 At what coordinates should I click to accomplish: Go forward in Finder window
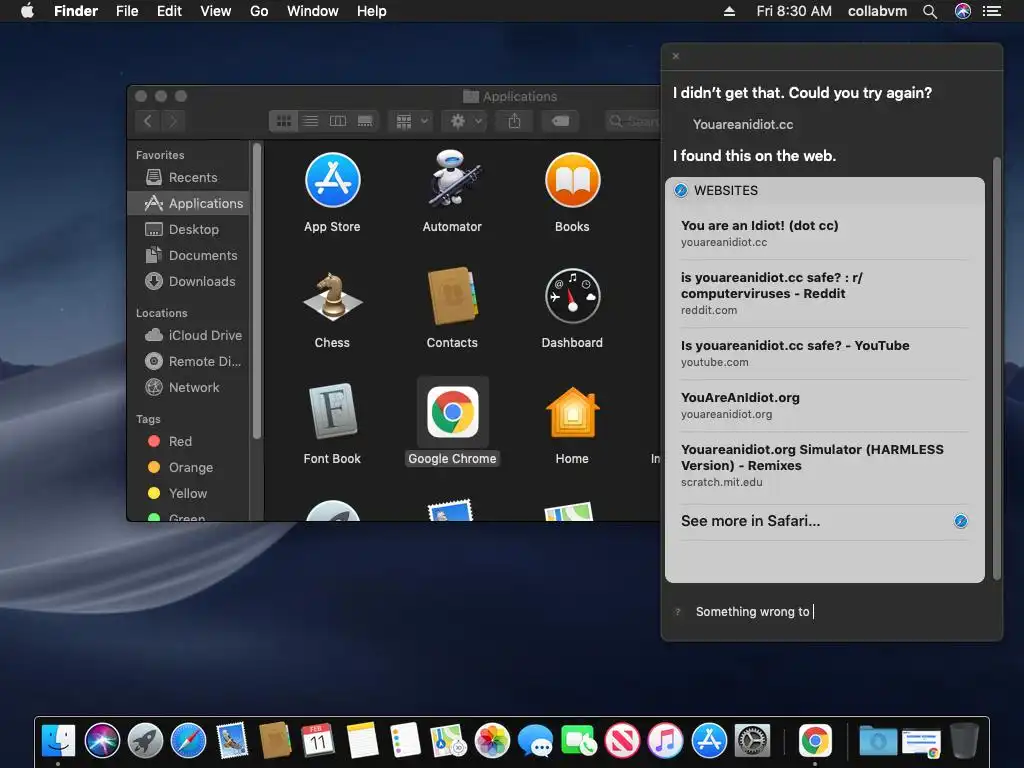[173, 121]
